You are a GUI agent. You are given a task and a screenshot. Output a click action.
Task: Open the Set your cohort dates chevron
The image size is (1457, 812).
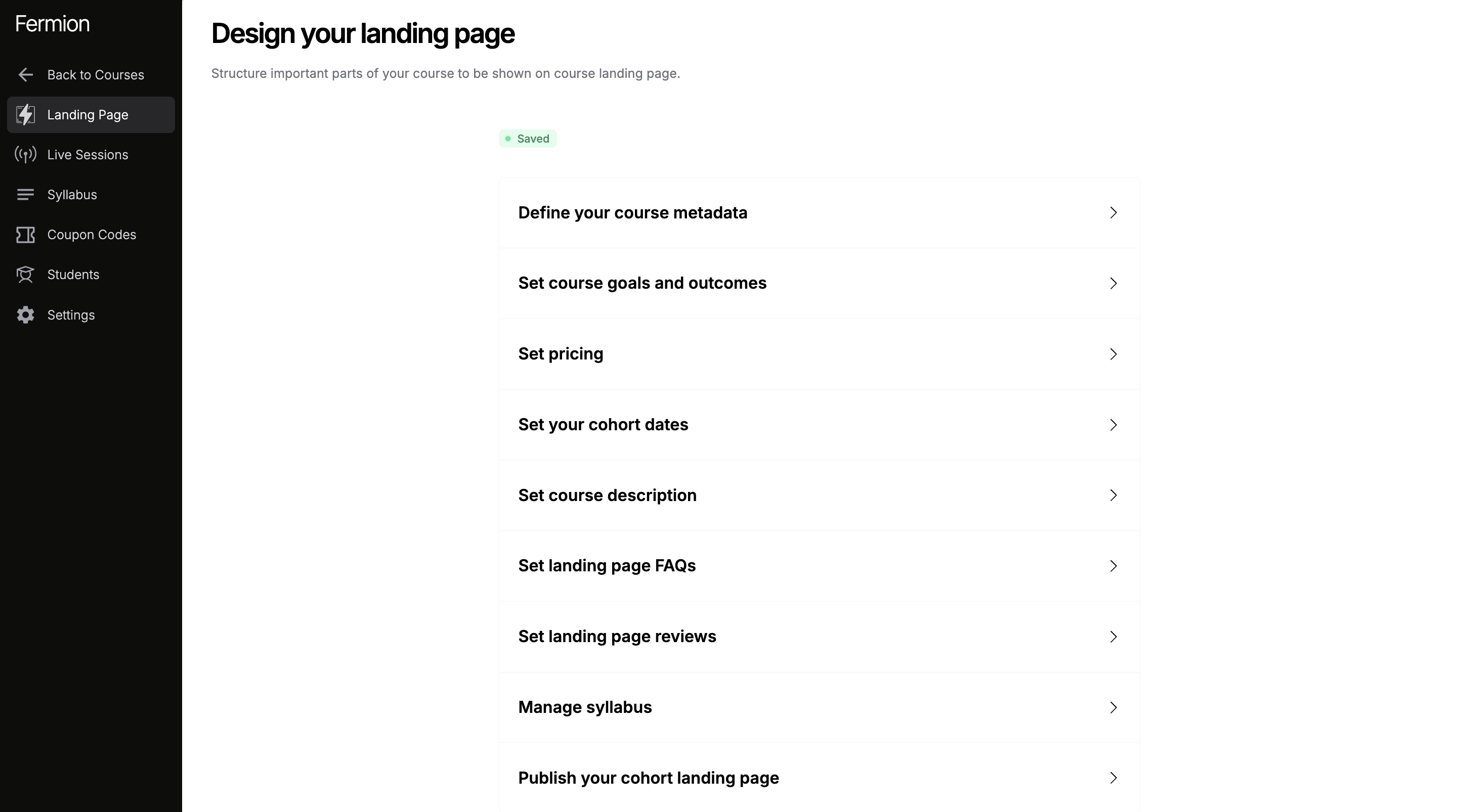(1113, 425)
